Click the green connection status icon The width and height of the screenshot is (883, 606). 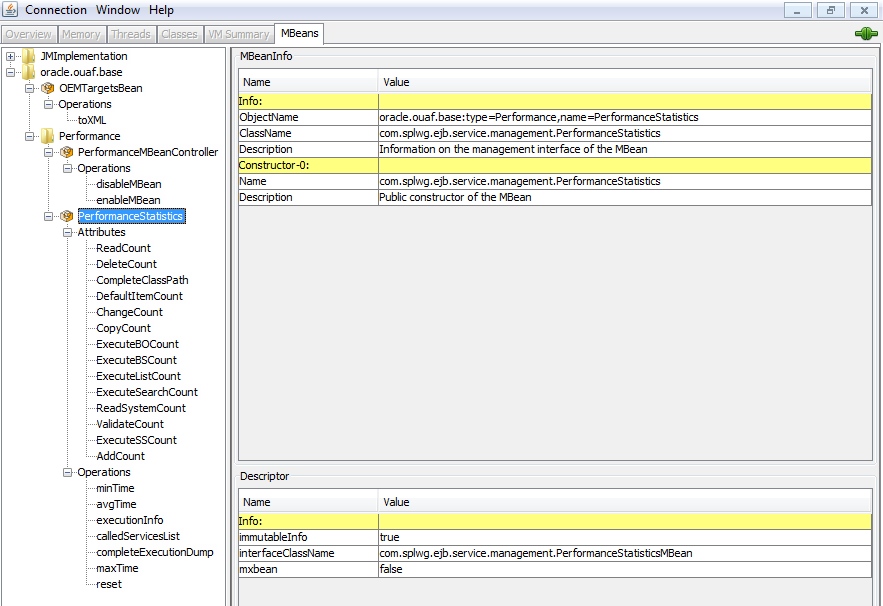(864, 33)
